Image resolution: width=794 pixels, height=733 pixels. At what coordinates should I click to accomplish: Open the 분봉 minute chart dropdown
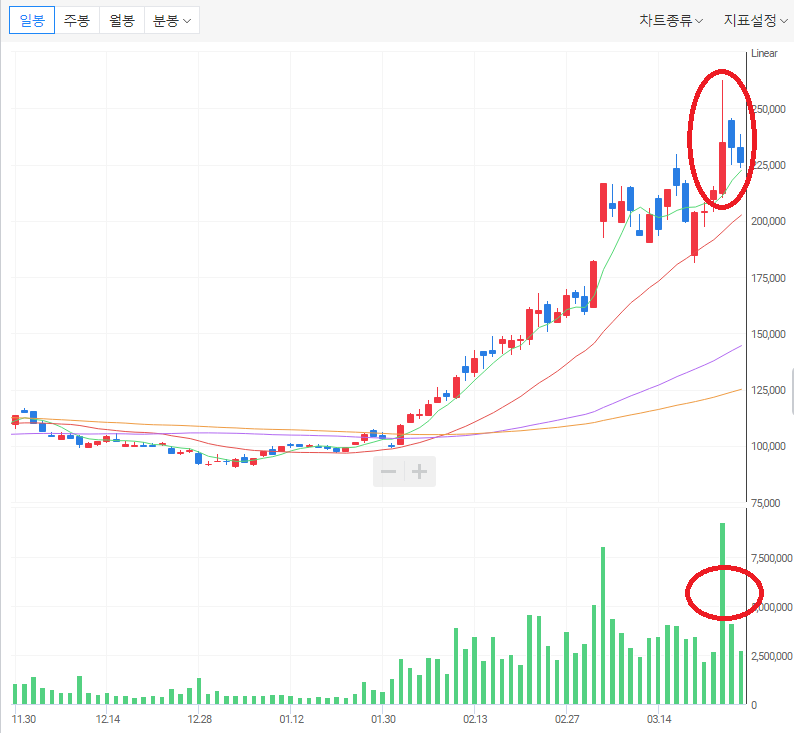(x=172, y=20)
